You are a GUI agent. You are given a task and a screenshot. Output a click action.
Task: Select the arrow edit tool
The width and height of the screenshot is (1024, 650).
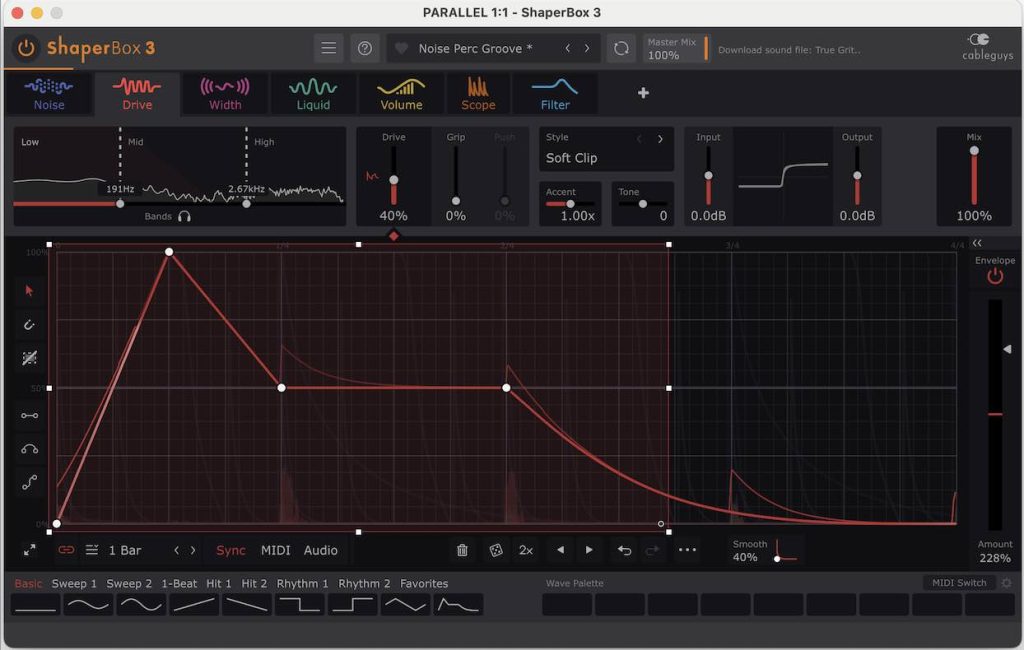(29, 291)
